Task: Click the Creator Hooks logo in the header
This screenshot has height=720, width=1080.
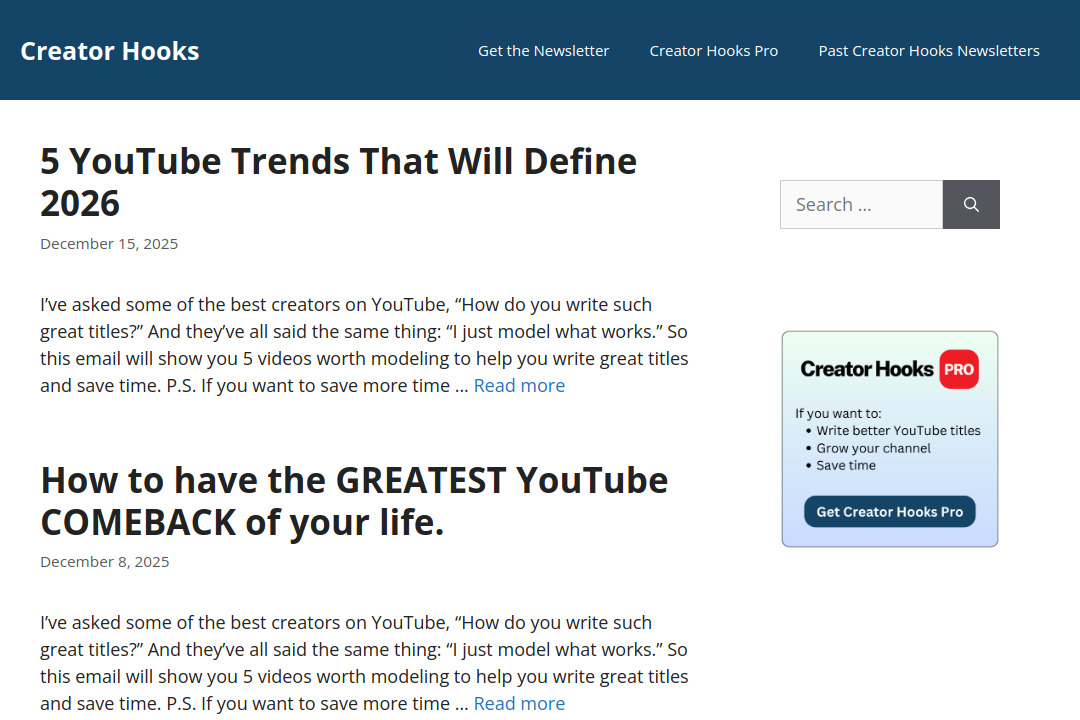Action: coord(109,50)
